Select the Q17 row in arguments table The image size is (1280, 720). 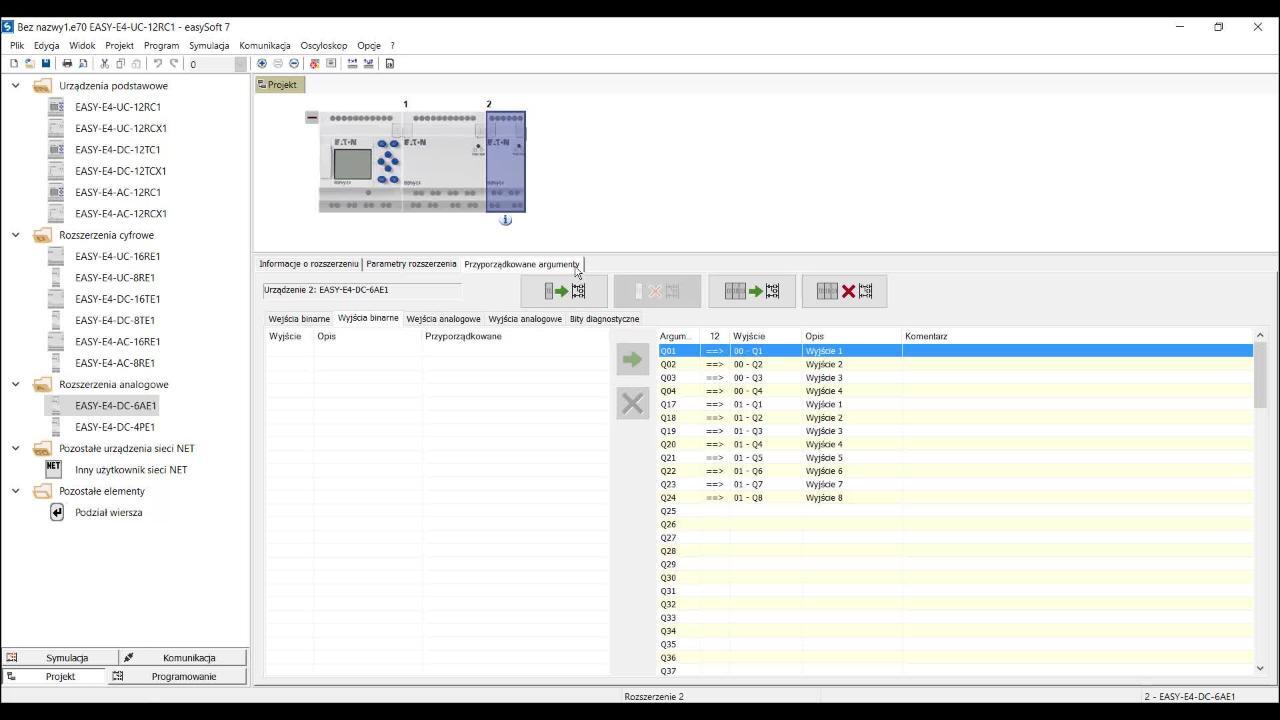pyautogui.click(x=668, y=405)
